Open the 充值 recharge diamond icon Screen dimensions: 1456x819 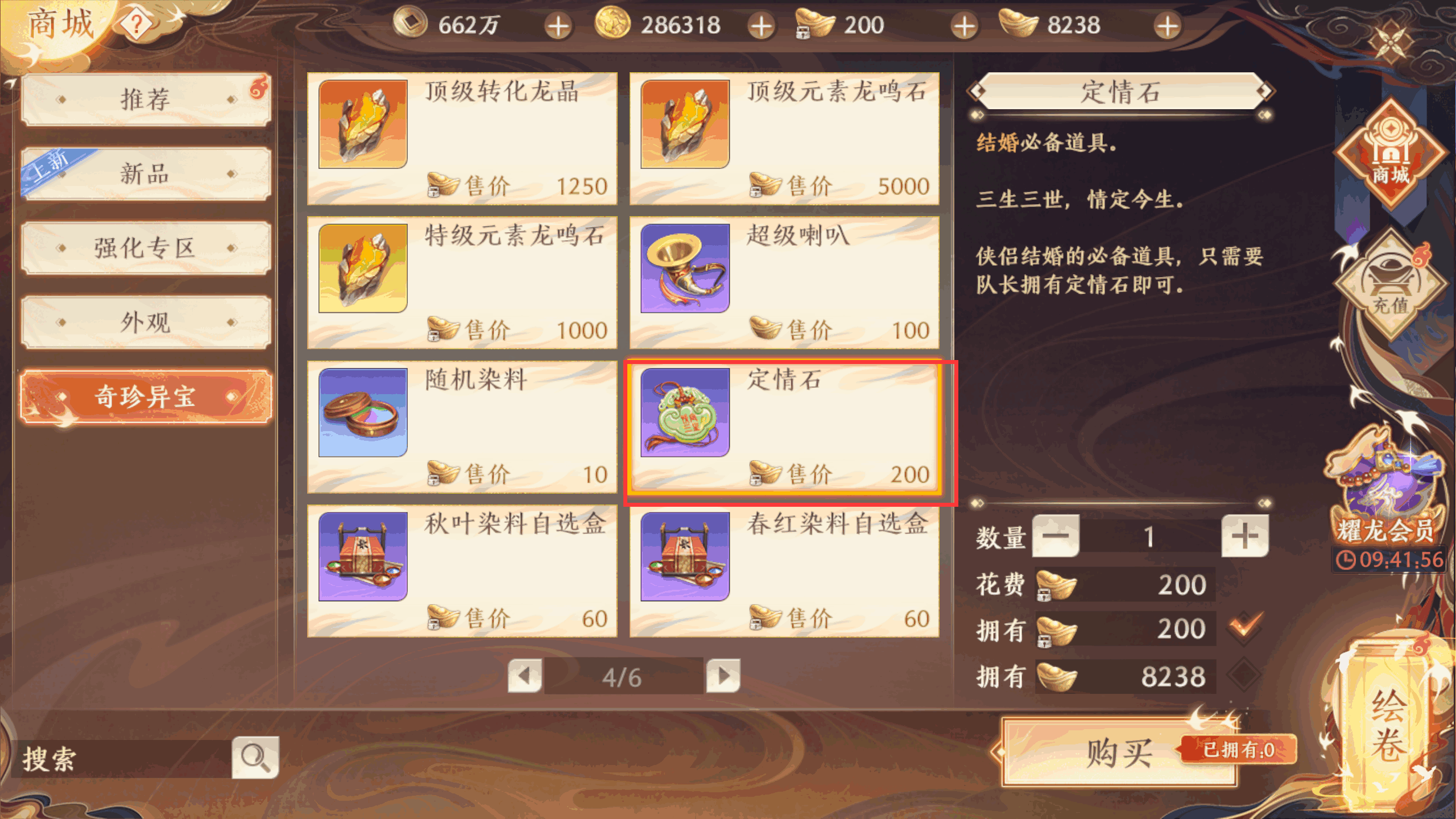(1390, 284)
